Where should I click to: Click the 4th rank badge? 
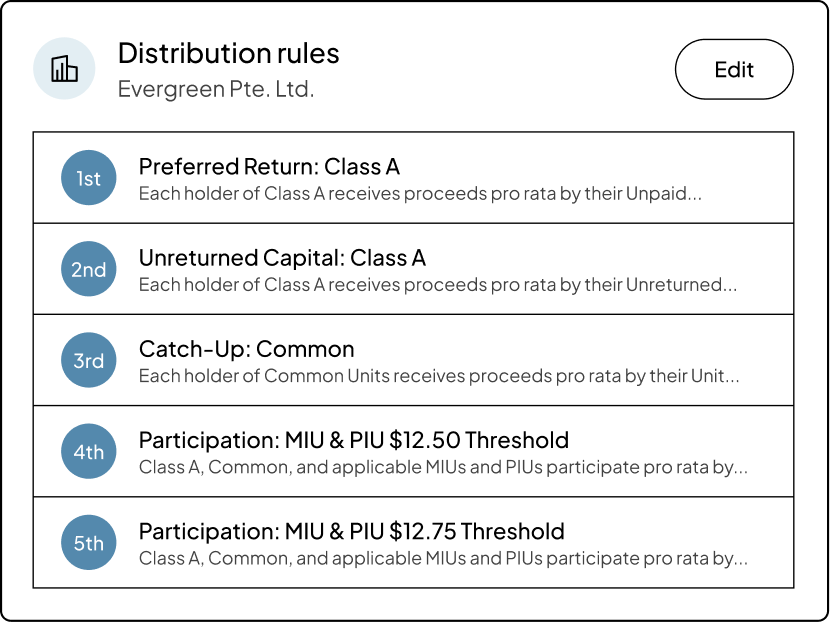pos(89,452)
